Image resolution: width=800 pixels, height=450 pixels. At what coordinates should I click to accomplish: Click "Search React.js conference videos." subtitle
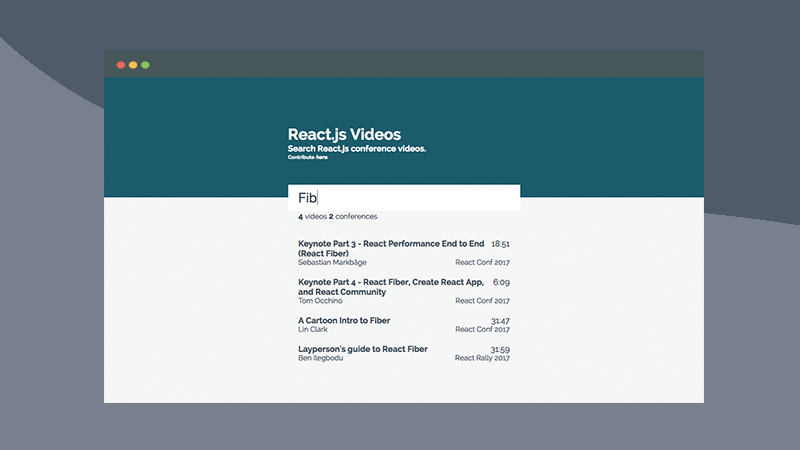click(x=357, y=148)
